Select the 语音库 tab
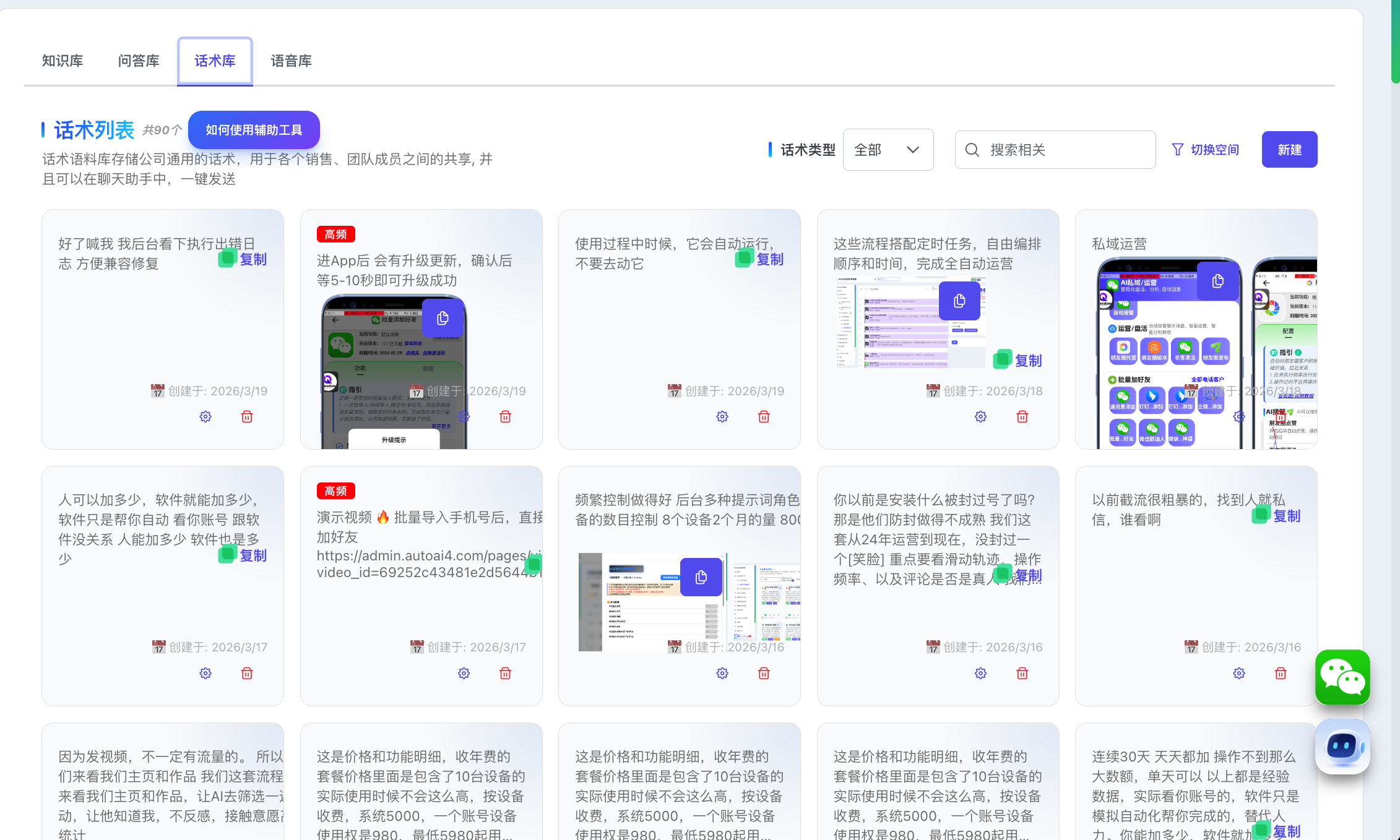This screenshot has width=1400, height=840. point(291,61)
